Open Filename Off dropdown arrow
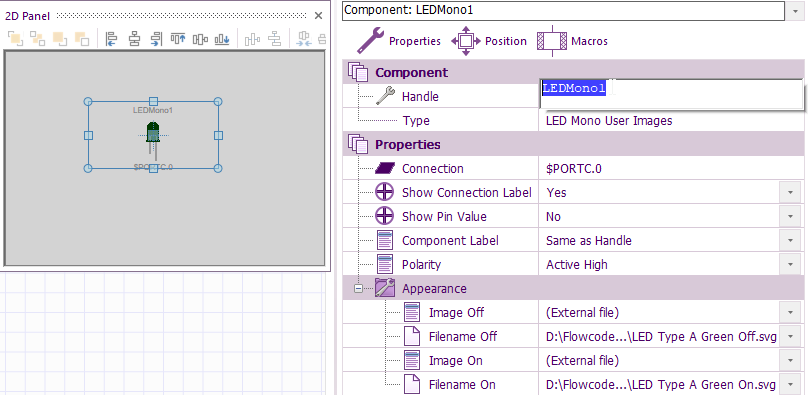808x395 pixels. pyautogui.click(x=790, y=336)
